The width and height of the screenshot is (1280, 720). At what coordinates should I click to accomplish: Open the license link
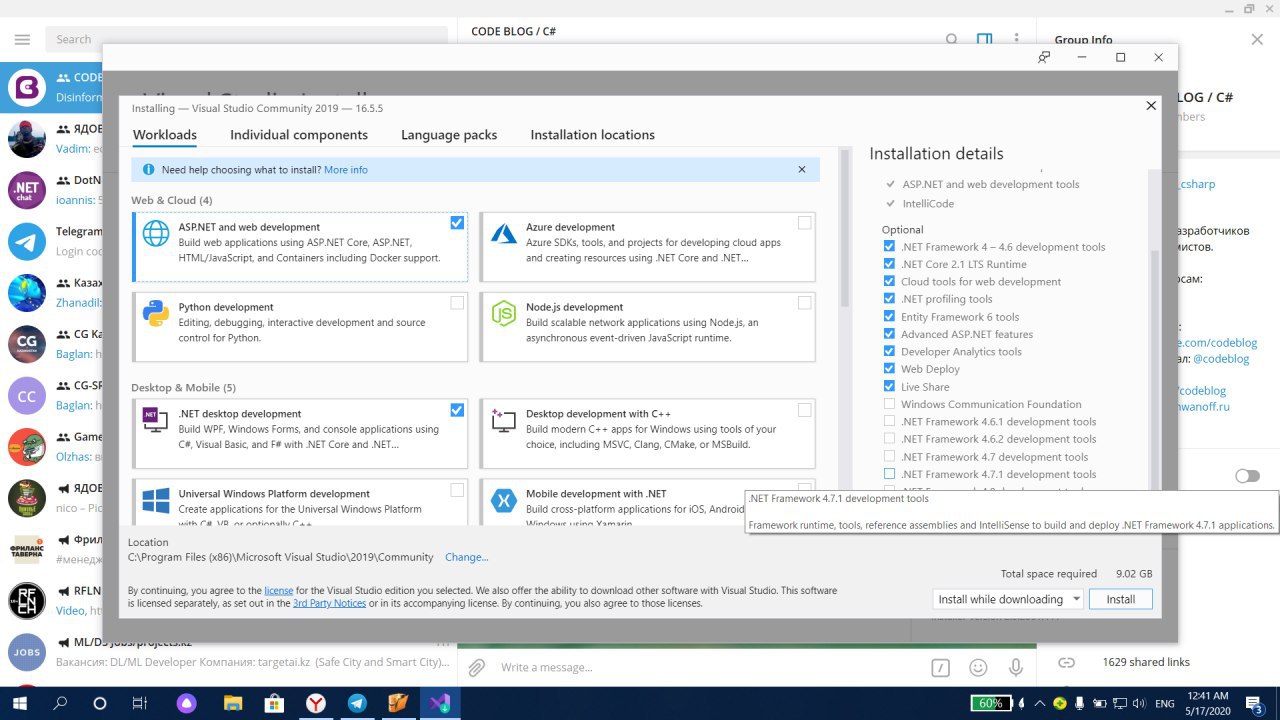[278, 591]
